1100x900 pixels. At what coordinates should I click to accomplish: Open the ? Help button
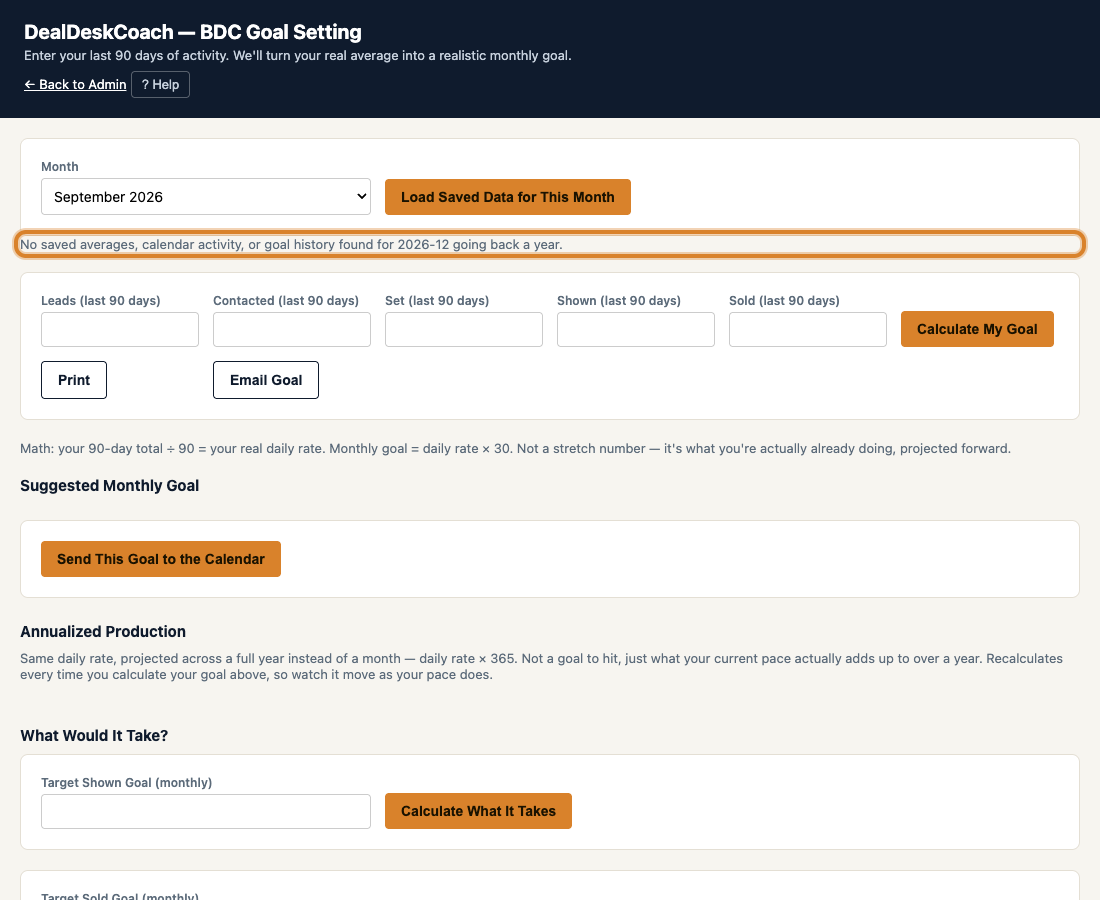161,84
